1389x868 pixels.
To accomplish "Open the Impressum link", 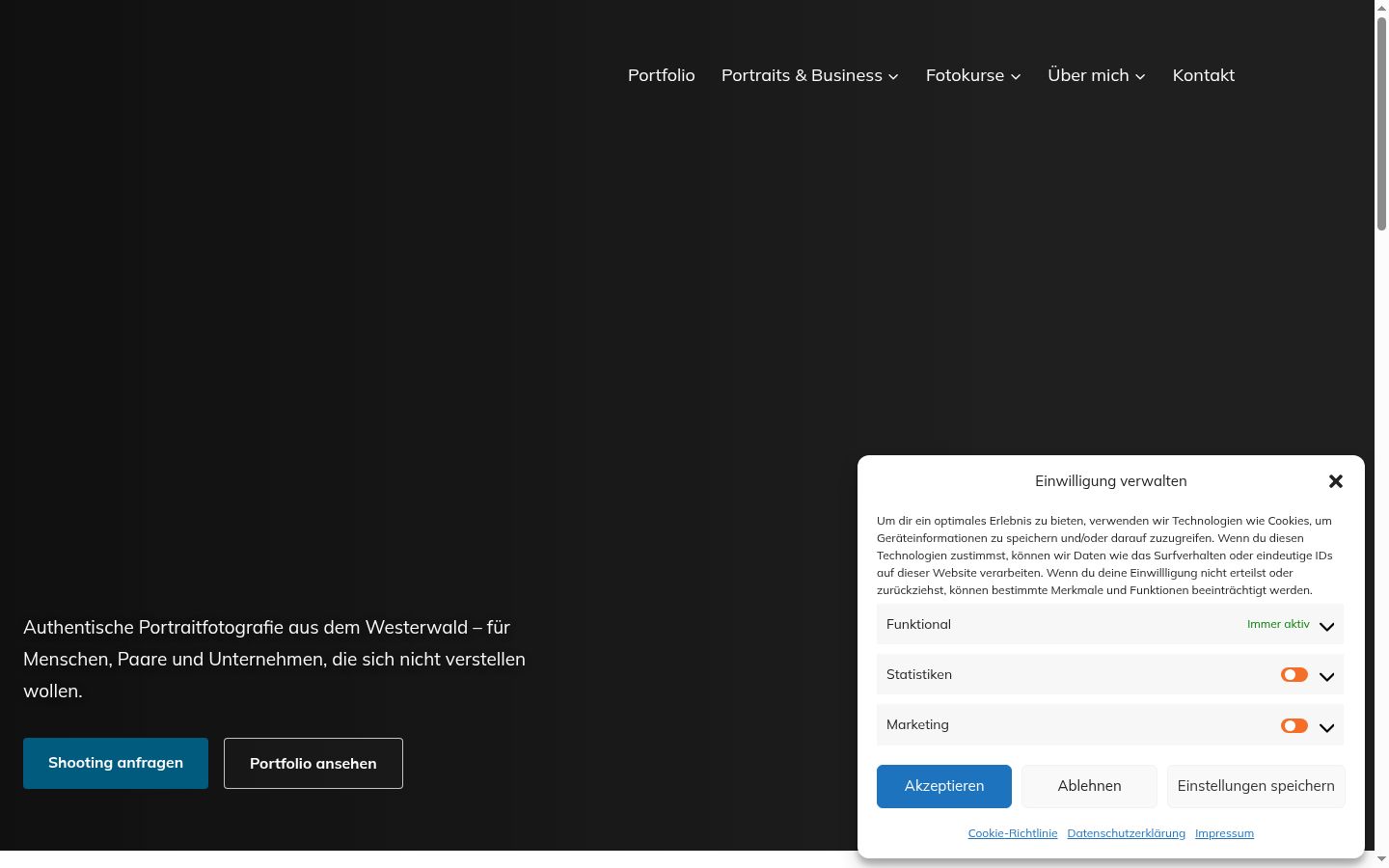I will coord(1224,833).
